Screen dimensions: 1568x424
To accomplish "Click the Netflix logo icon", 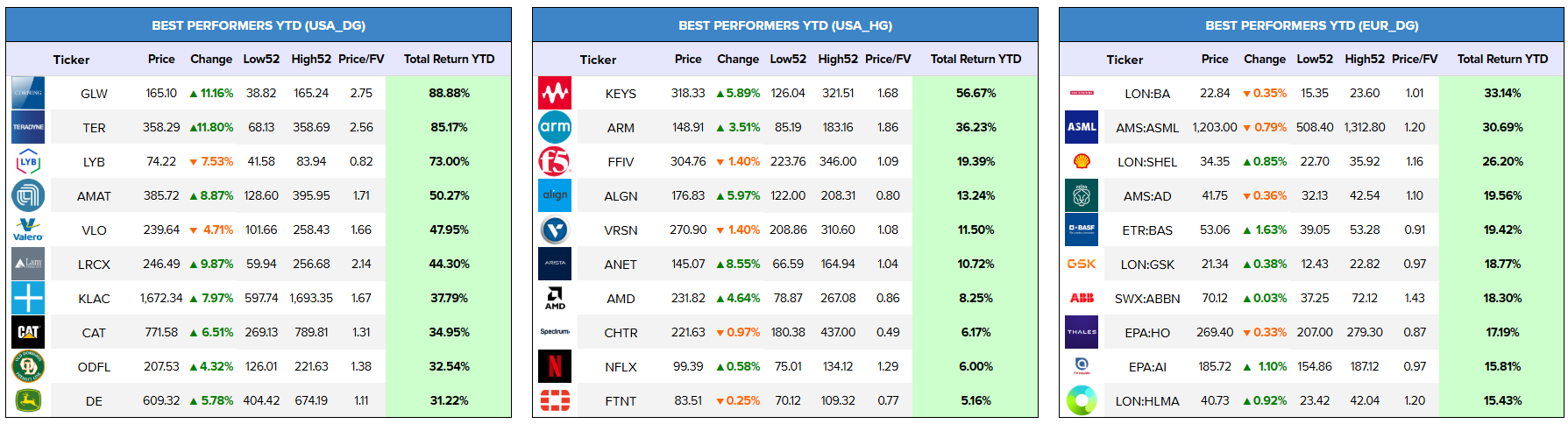I will click(555, 366).
